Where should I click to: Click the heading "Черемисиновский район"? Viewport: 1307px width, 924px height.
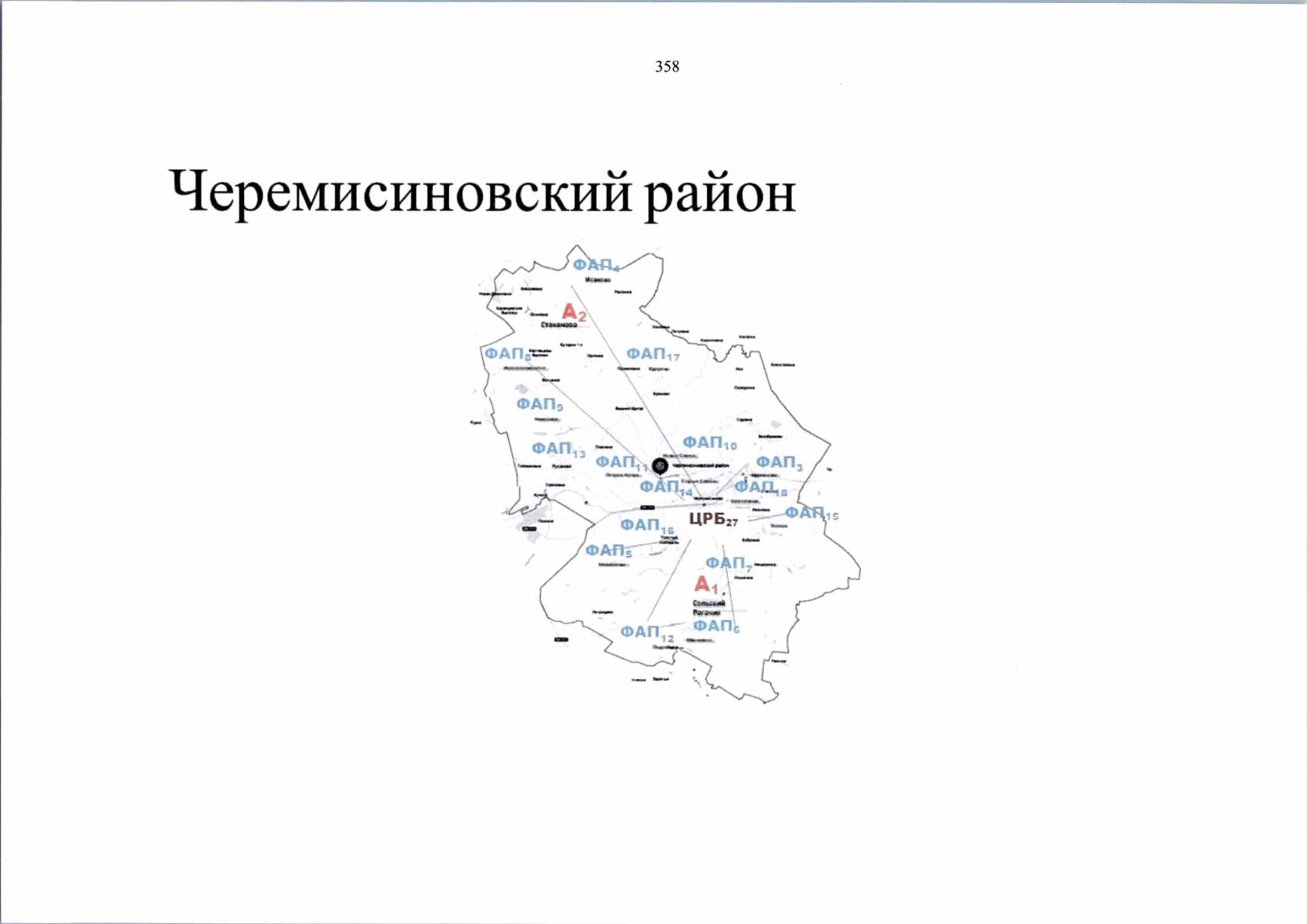pos(482,193)
